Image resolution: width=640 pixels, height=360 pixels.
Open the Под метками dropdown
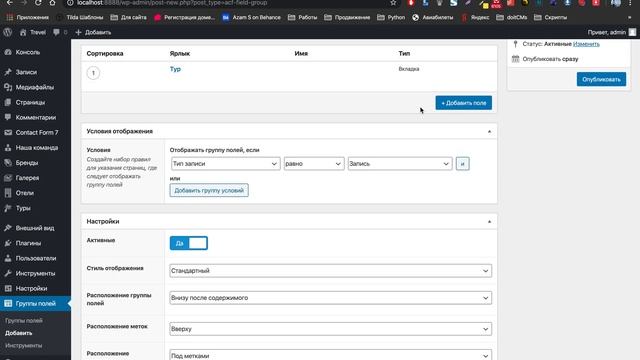coord(330,355)
